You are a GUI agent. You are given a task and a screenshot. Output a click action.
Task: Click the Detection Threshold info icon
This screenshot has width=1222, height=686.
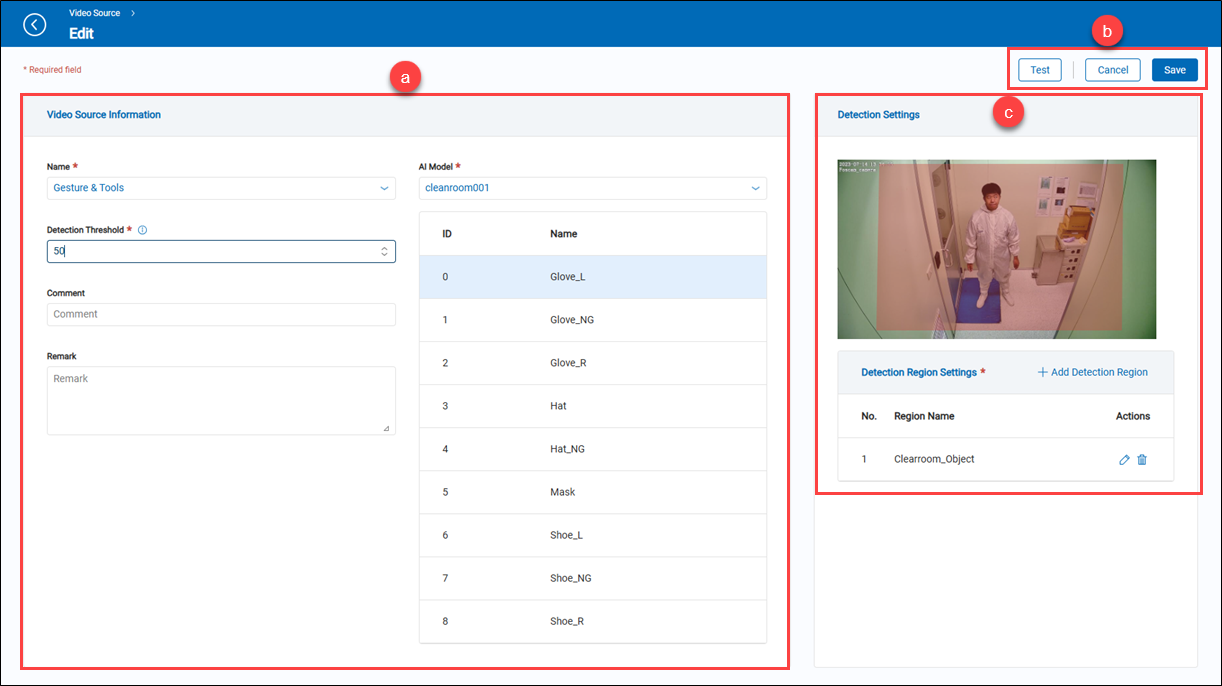click(142, 230)
